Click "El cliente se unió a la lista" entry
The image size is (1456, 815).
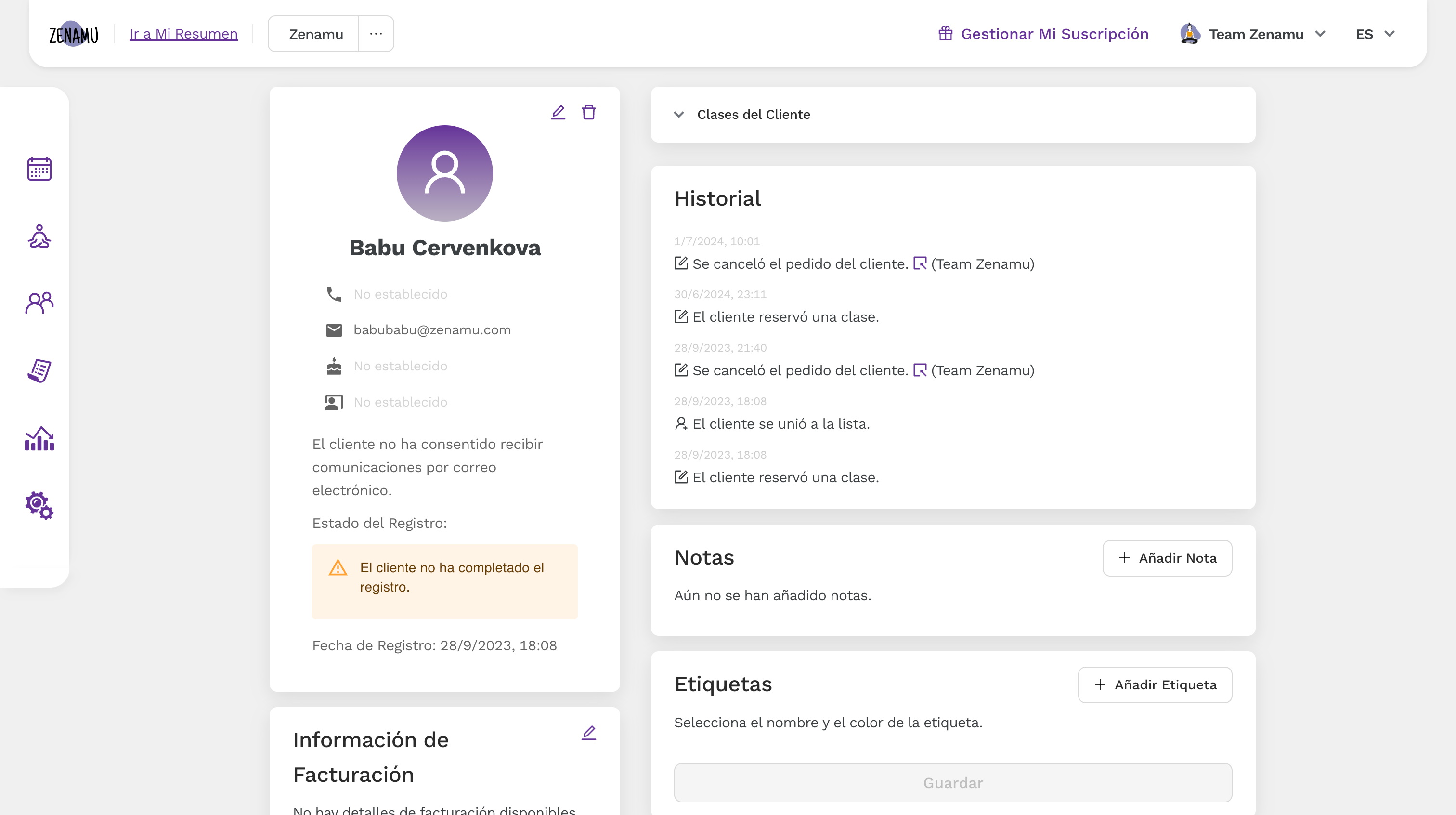781,423
